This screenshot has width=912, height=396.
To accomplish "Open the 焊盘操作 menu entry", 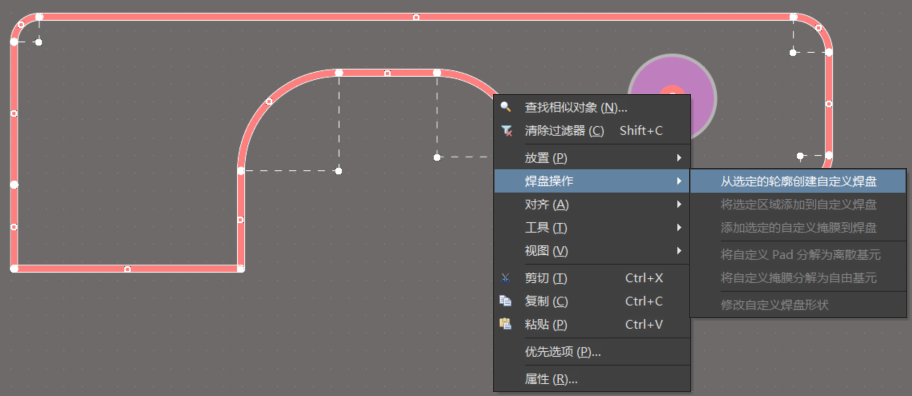I will [x=592, y=181].
